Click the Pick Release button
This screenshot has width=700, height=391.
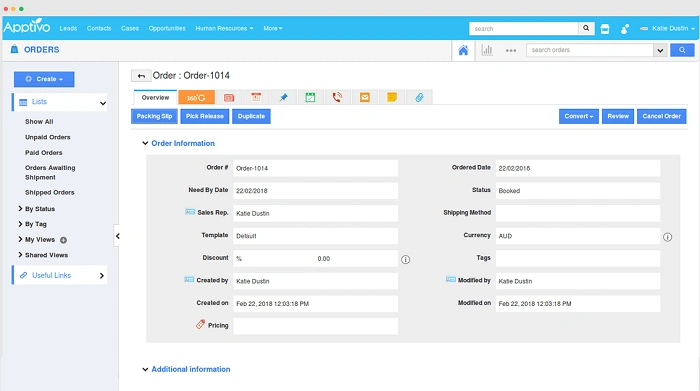pos(205,116)
